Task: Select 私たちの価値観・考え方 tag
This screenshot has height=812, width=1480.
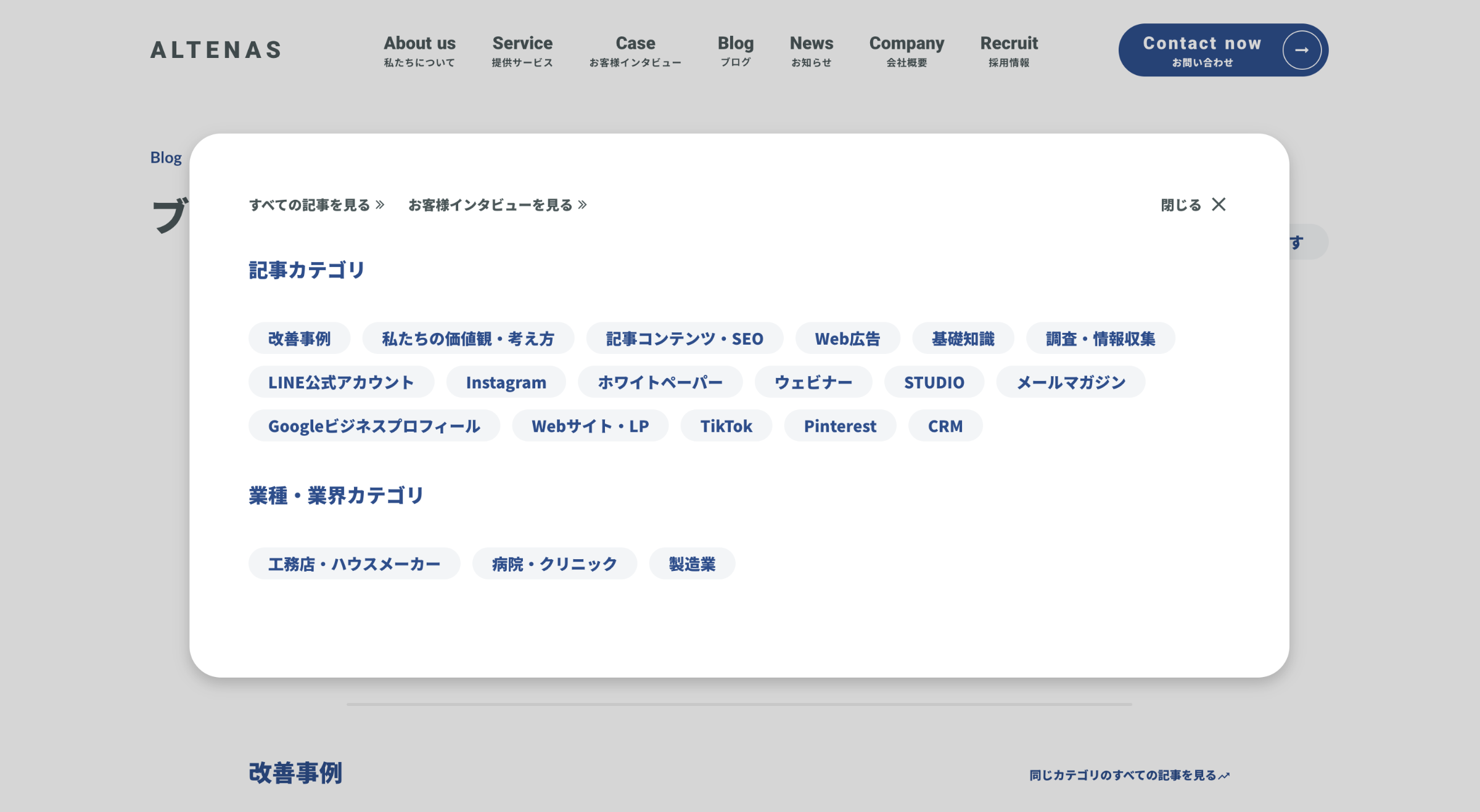Action: click(468, 338)
